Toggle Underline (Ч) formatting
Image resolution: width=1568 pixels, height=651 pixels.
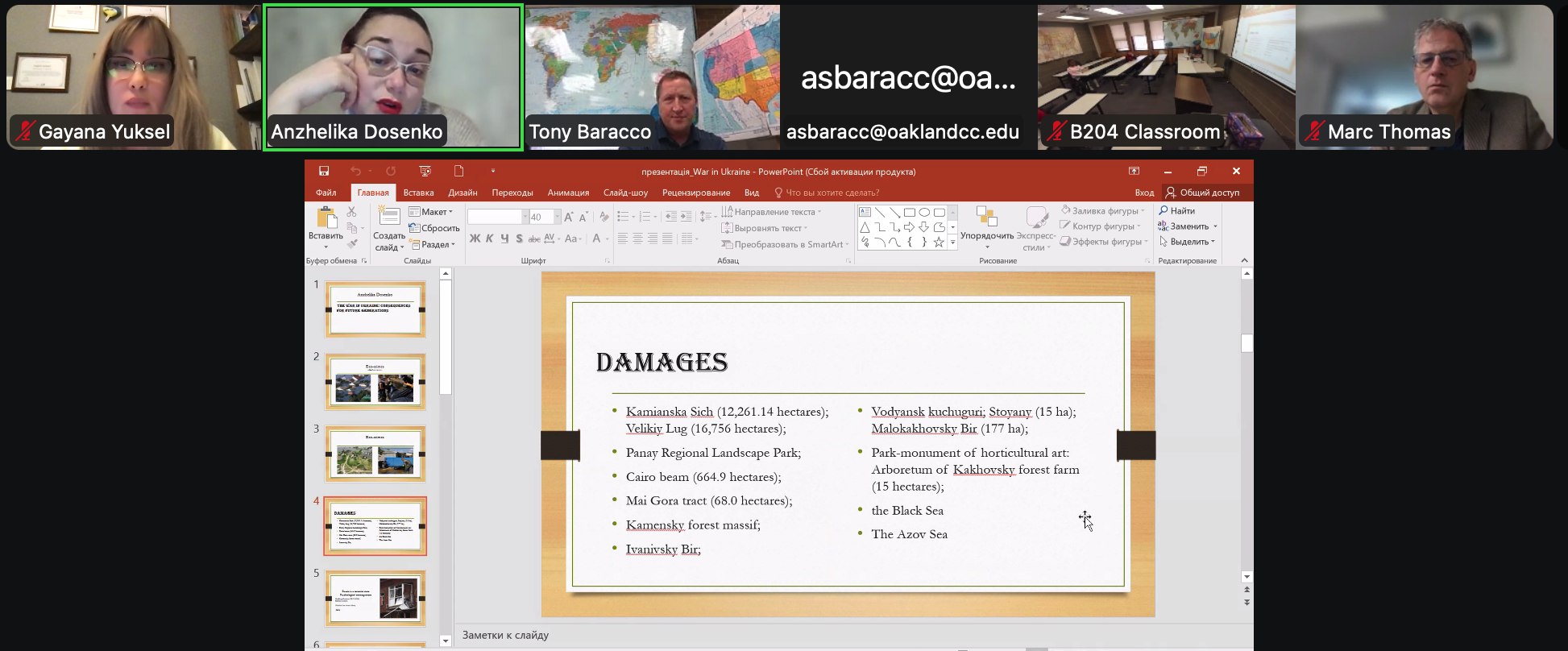click(504, 238)
